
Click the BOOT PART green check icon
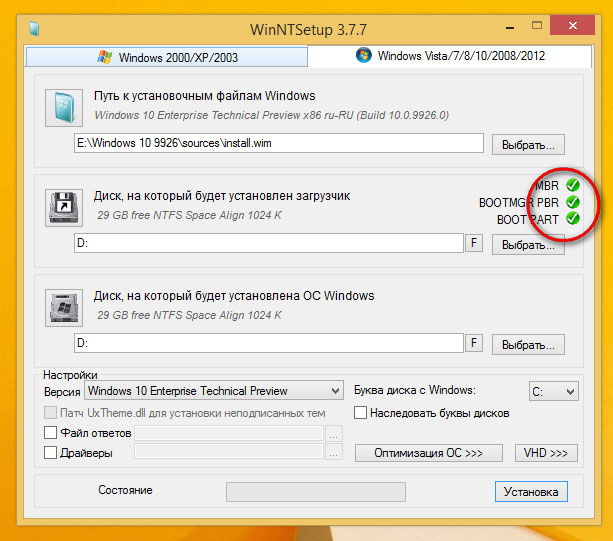click(573, 218)
